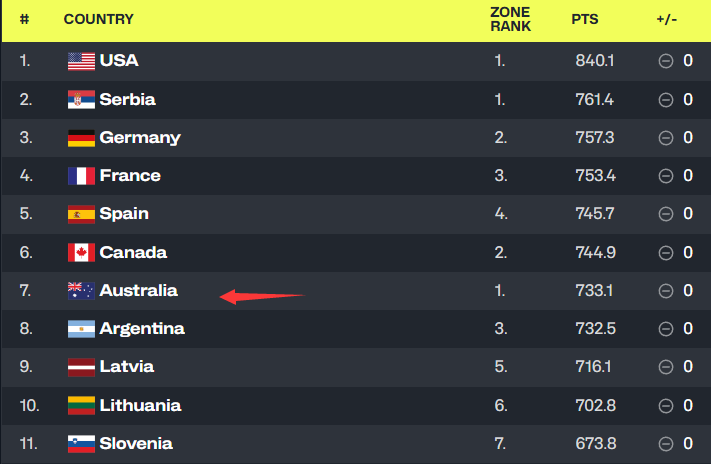Click the France flag icon
Screen dimensions: 711x464
click(81, 176)
